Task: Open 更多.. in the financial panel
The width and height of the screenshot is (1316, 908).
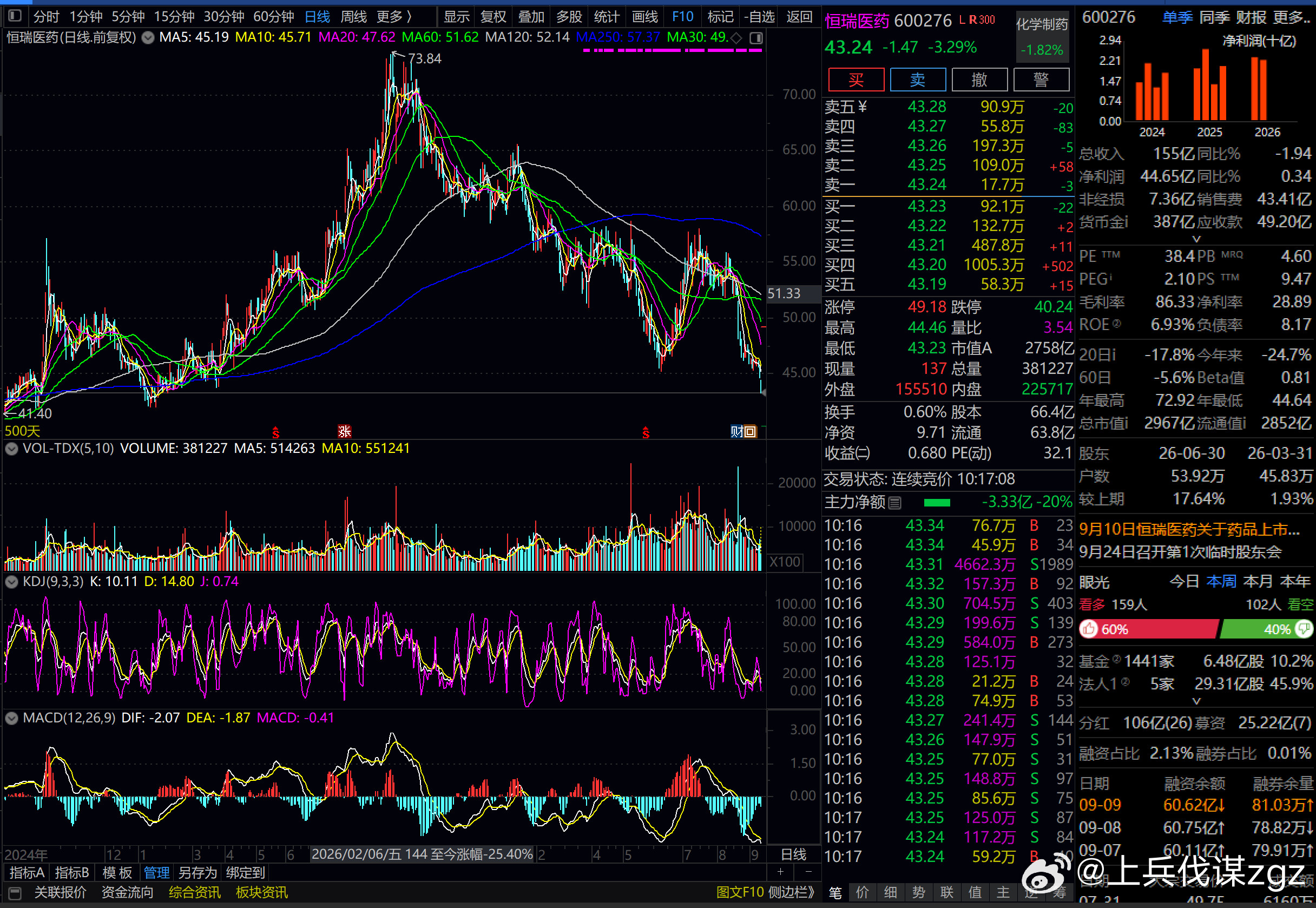Action: coord(1292,18)
